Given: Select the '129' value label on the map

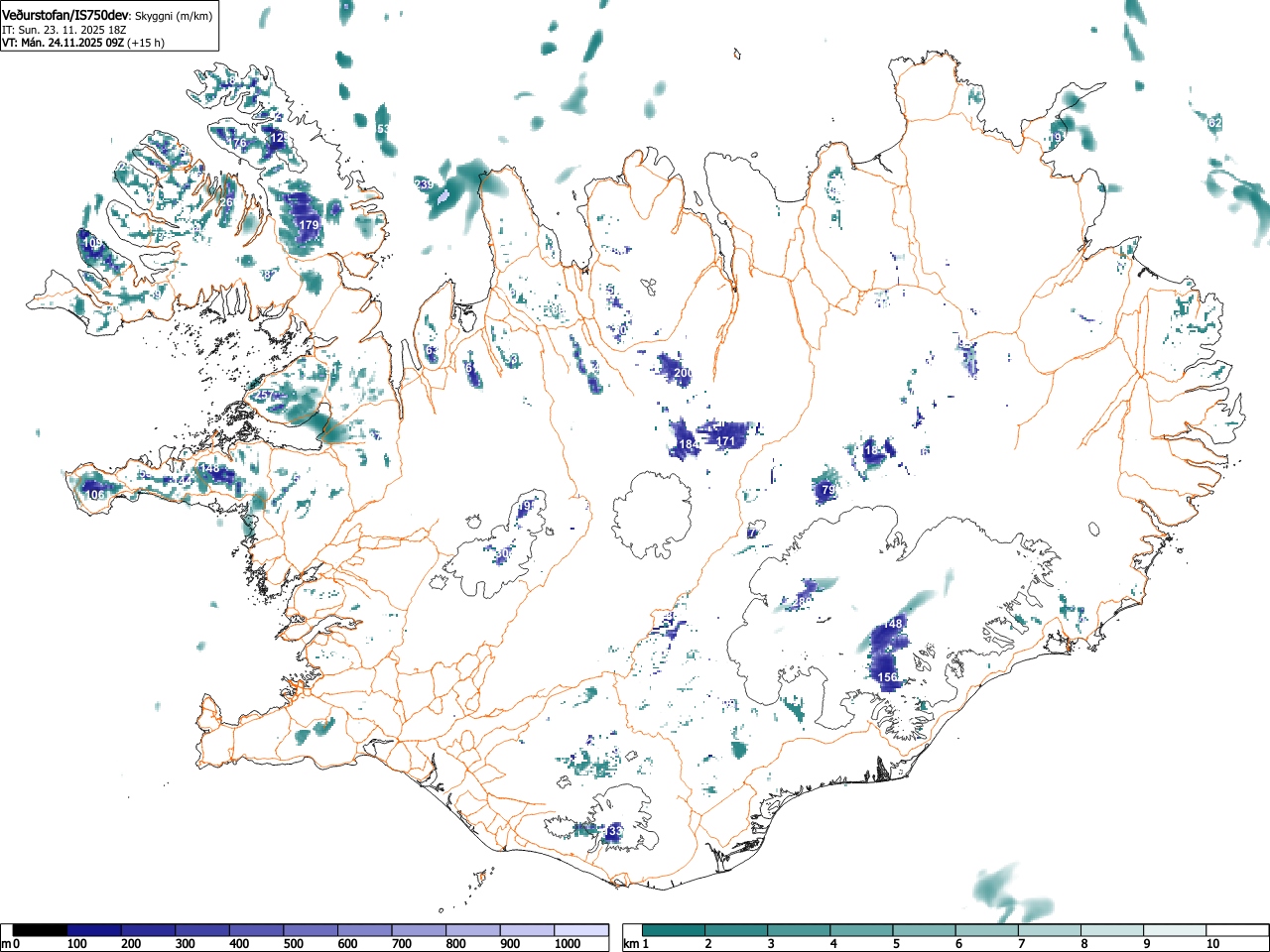Looking at the screenshot, I should [x=281, y=138].
